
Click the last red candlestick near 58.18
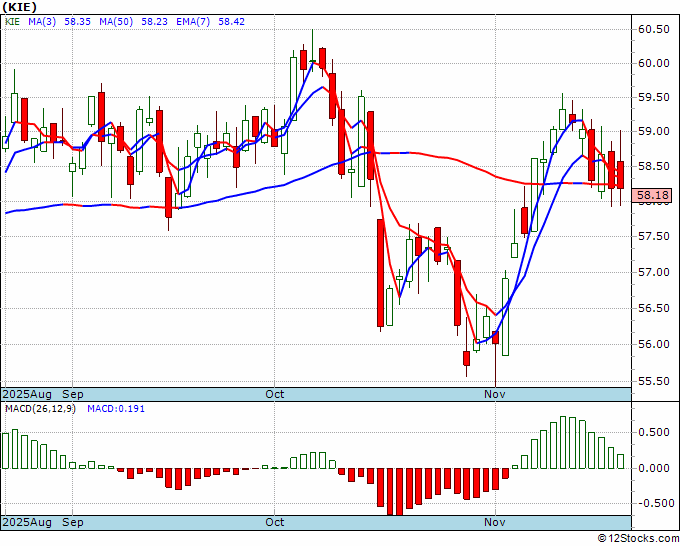pyautogui.click(x=621, y=175)
